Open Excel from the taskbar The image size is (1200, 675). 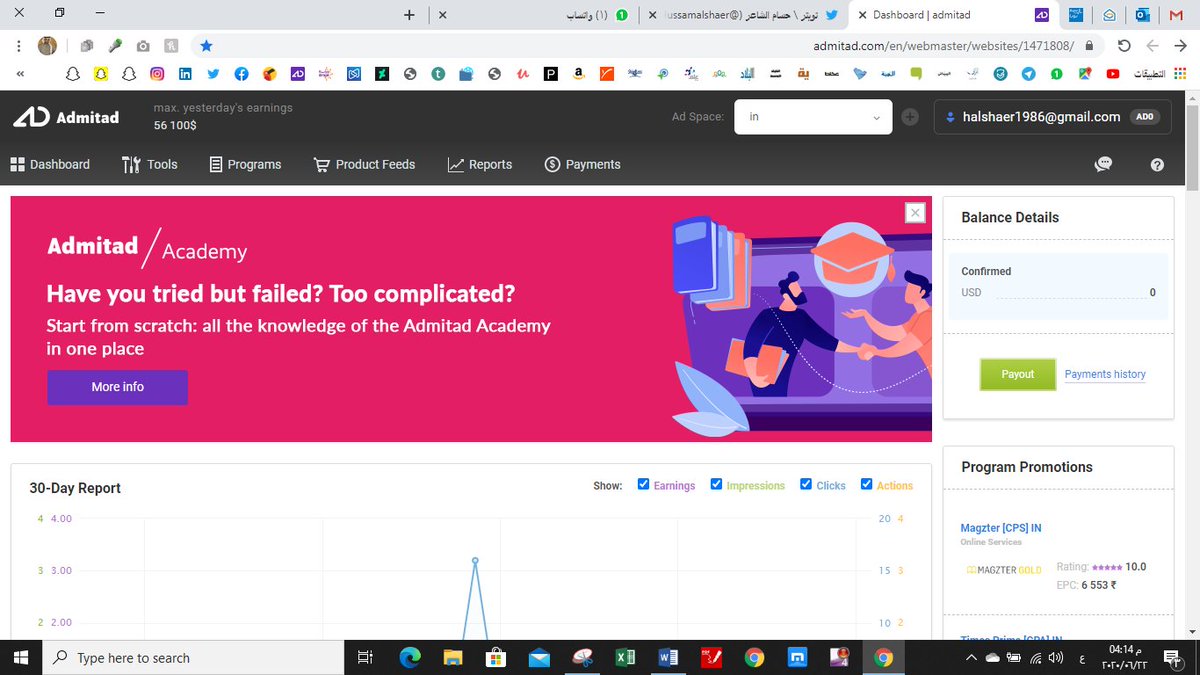click(x=625, y=658)
